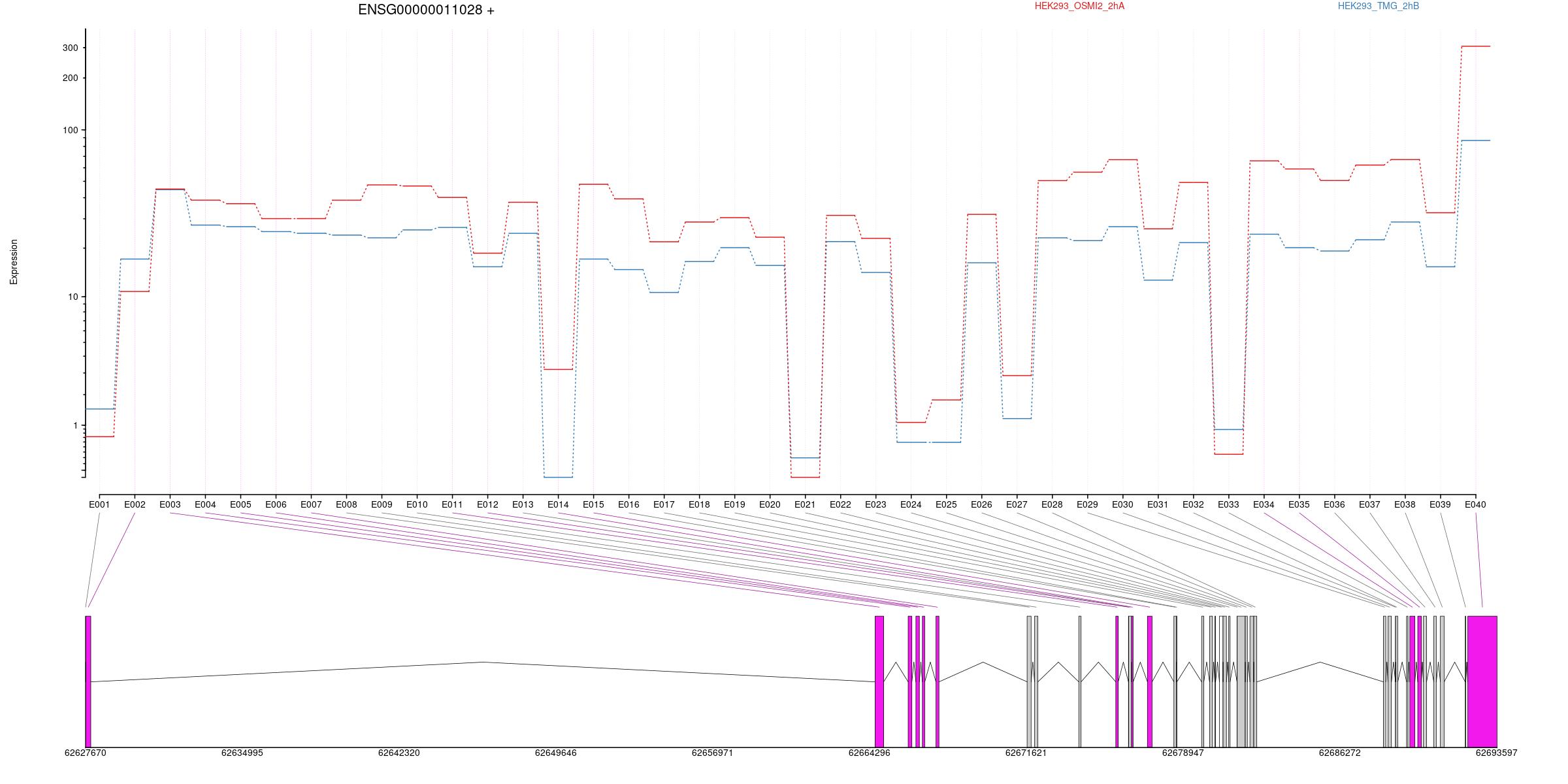1568x784 pixels.
Task: Click genomic coordinate 62627670
Action: coord(86,753)
